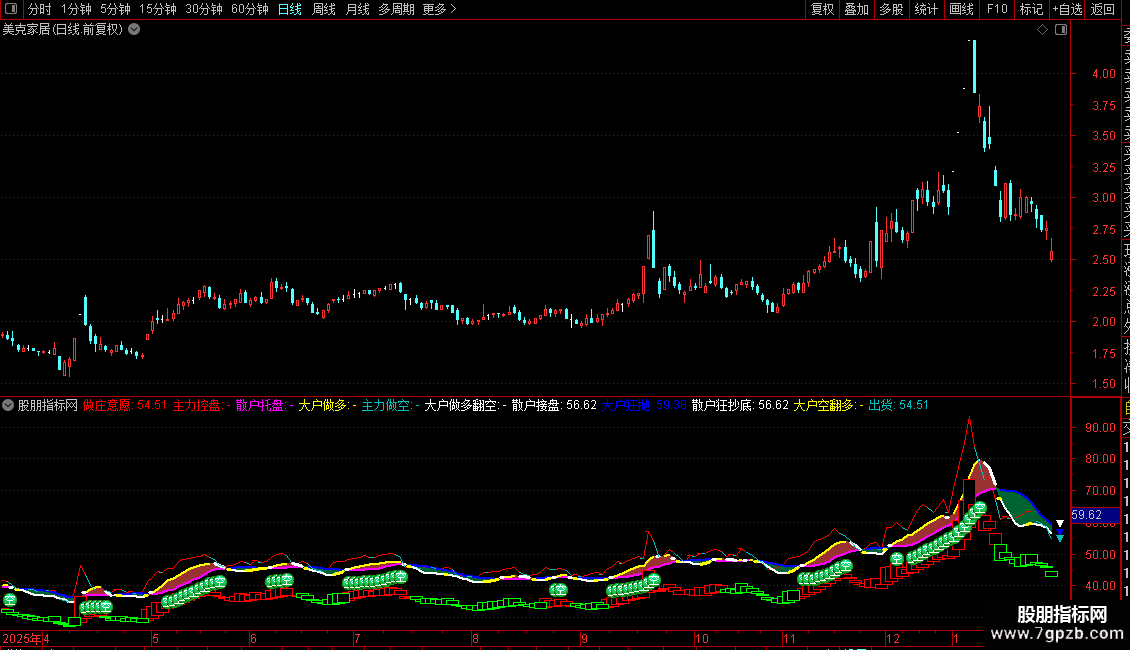Click the 主力做空 indicator label

390,405
